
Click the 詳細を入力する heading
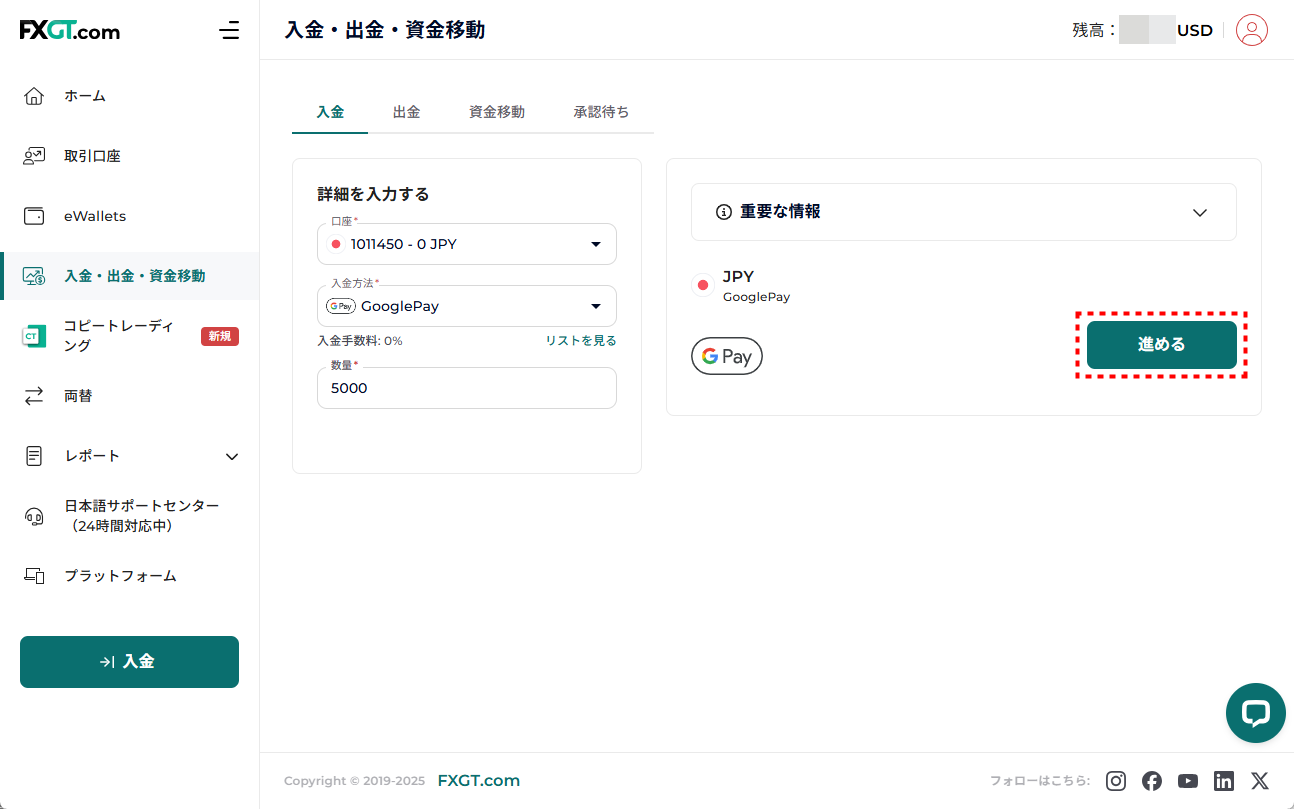[373, 194]
